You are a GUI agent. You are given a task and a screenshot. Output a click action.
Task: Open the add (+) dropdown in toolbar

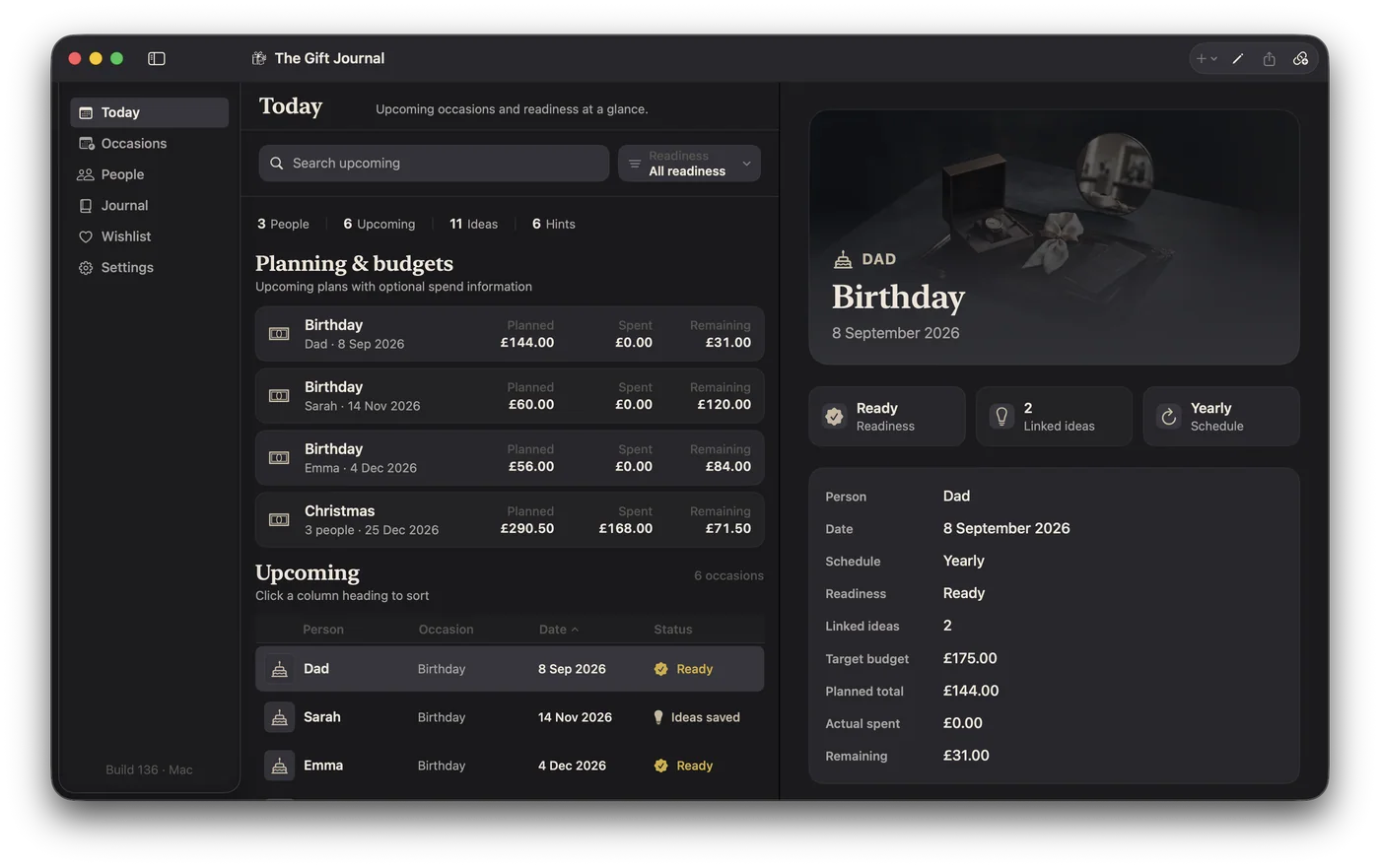pos(1207,59)
